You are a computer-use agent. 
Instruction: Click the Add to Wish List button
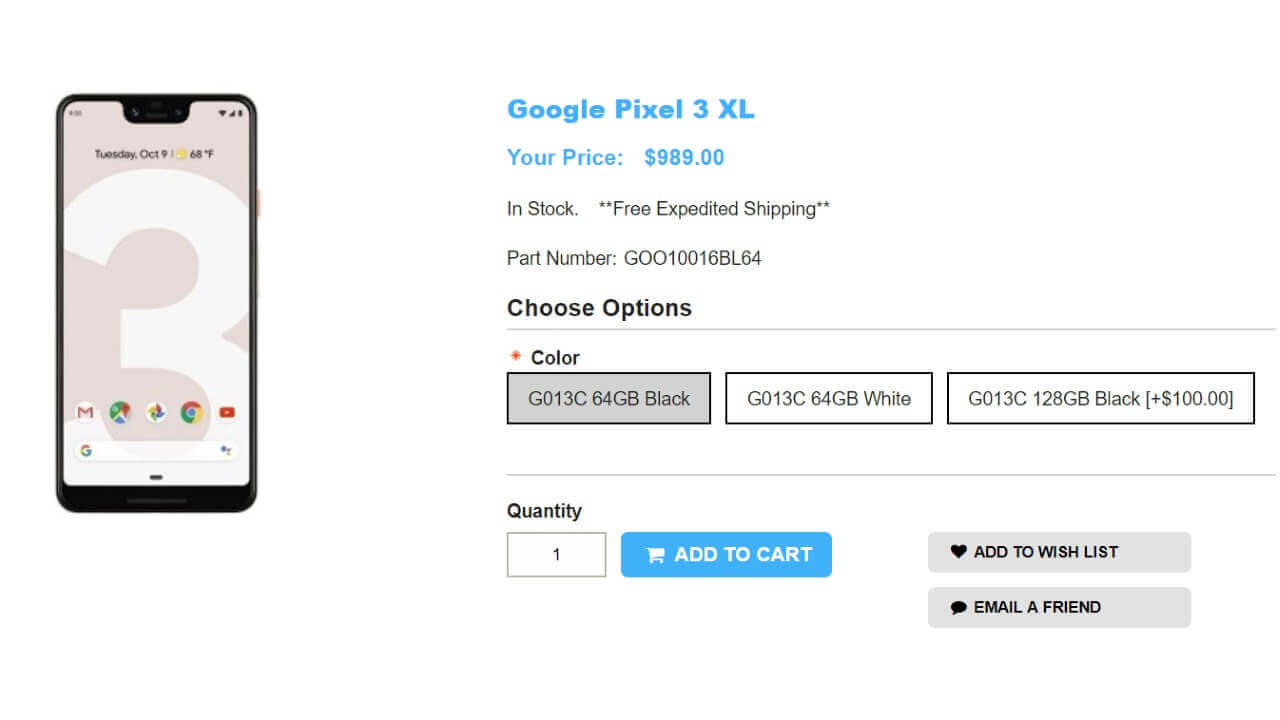(1058, 552)
